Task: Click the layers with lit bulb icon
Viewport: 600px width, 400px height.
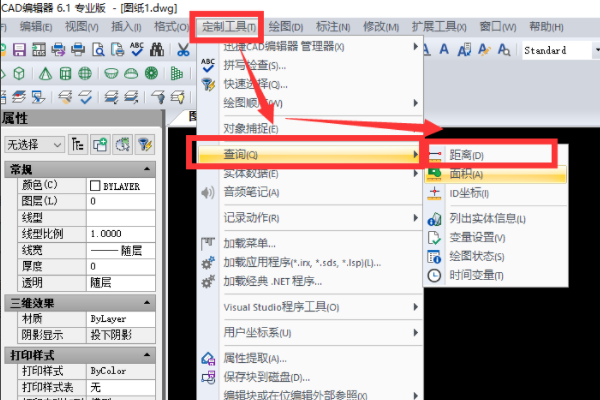Action: 178,97
